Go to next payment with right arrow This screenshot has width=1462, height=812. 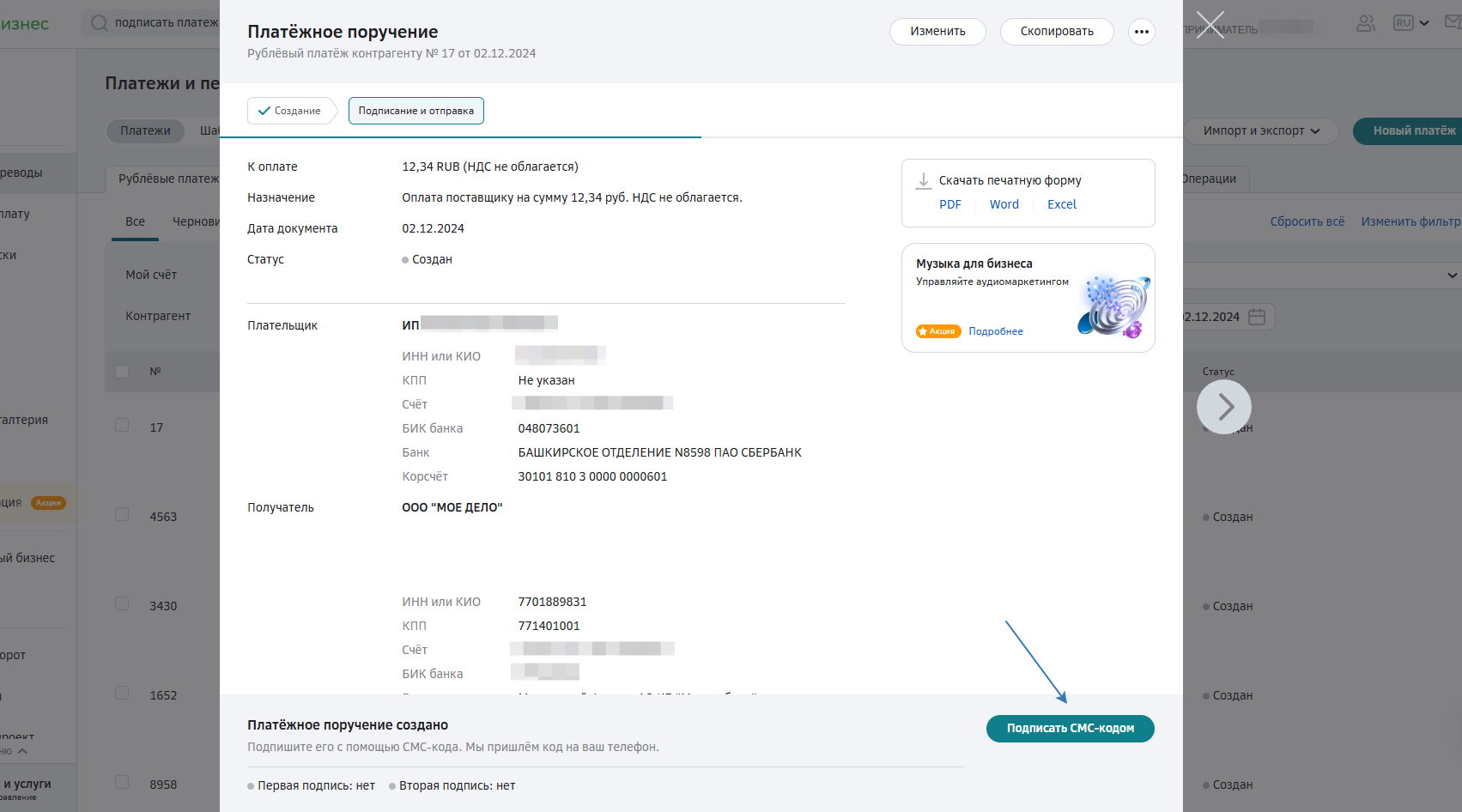[x=1224, y=407]
